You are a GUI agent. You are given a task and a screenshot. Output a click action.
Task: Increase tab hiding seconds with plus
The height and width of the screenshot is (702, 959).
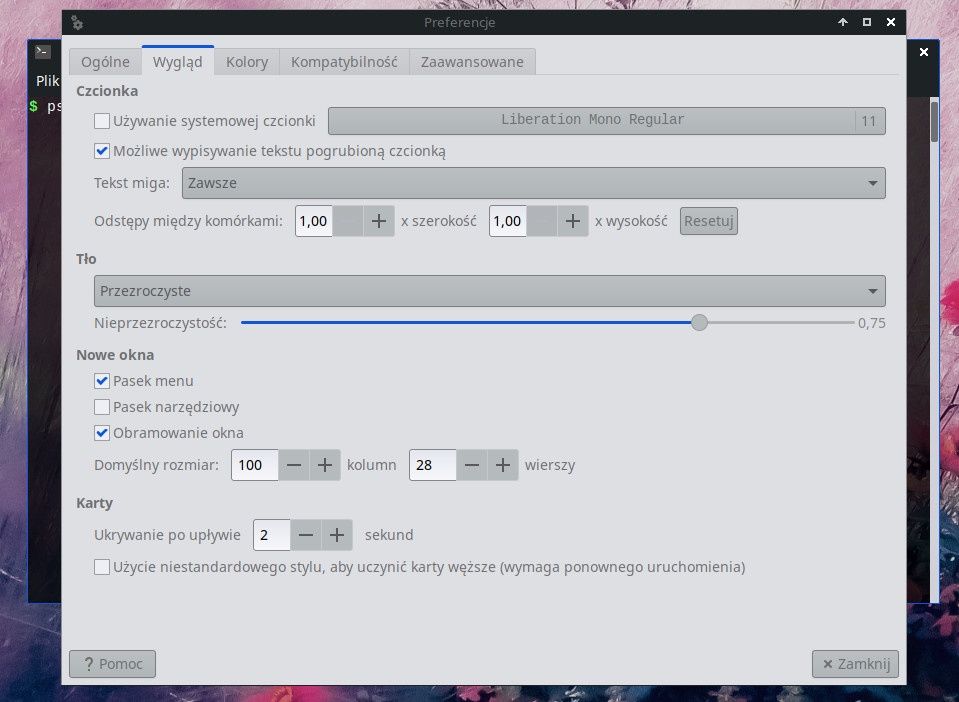point(336,535)
